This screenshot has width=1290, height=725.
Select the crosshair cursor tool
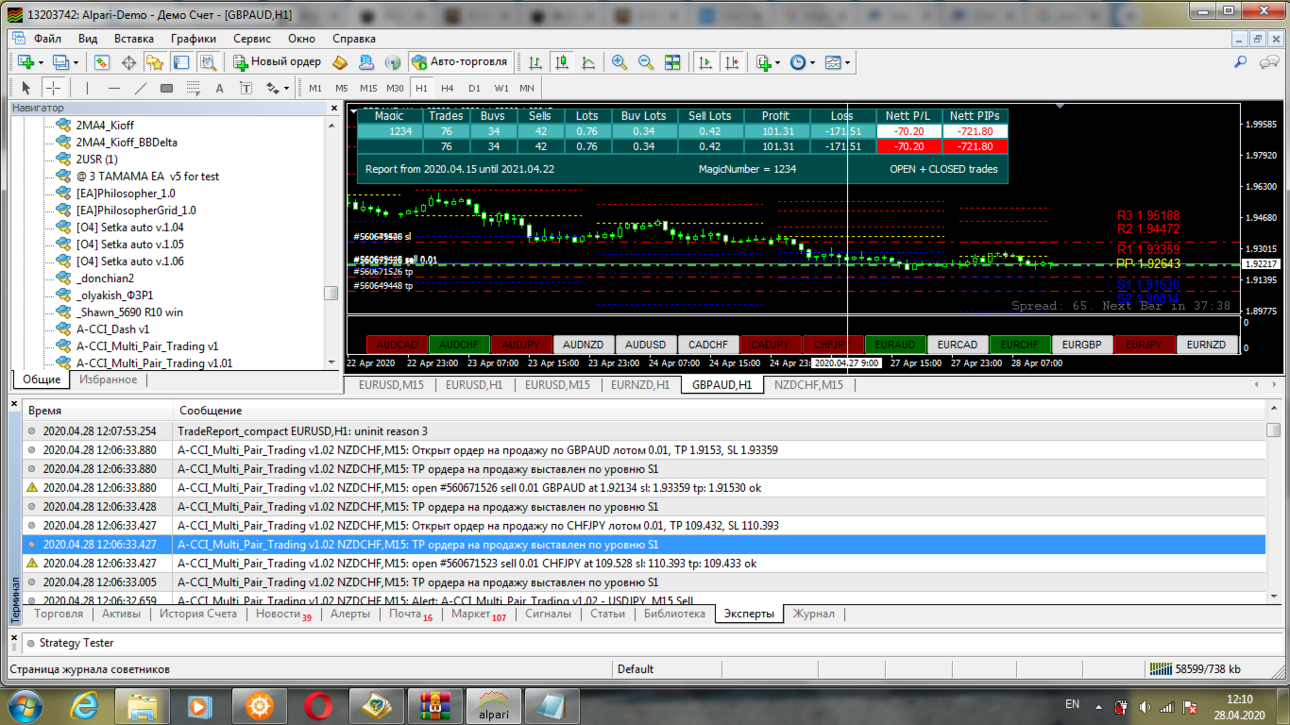click(x=53, y=88)
